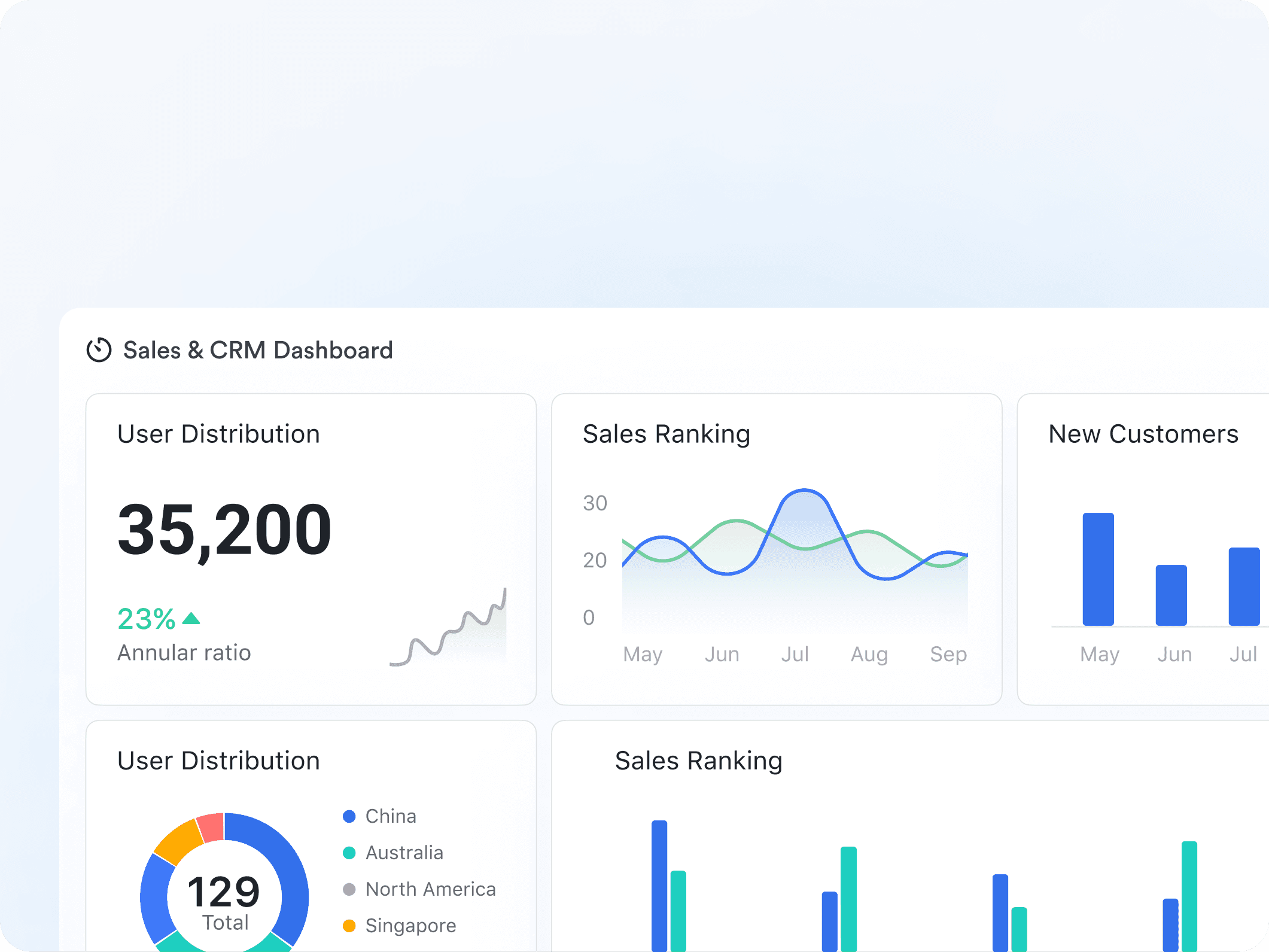Click the Aug label on Sales Ranking axis
This screenshot has width=1269, height=952.
coord(869,654)
